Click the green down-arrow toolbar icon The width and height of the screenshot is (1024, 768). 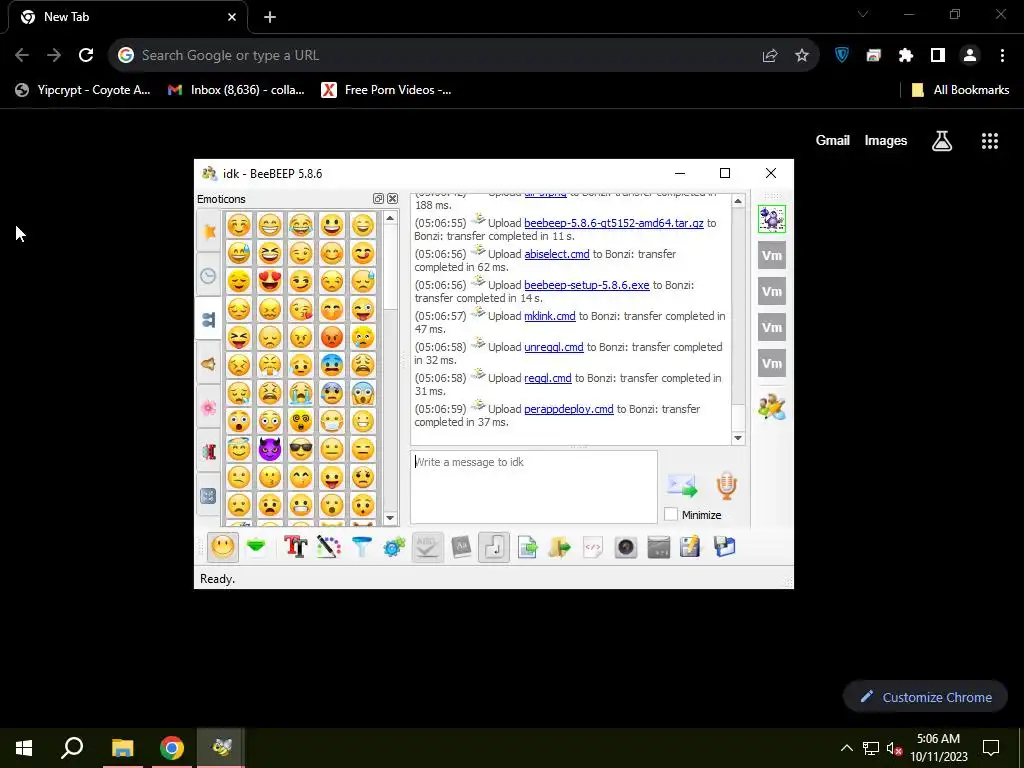click(256, 547)
